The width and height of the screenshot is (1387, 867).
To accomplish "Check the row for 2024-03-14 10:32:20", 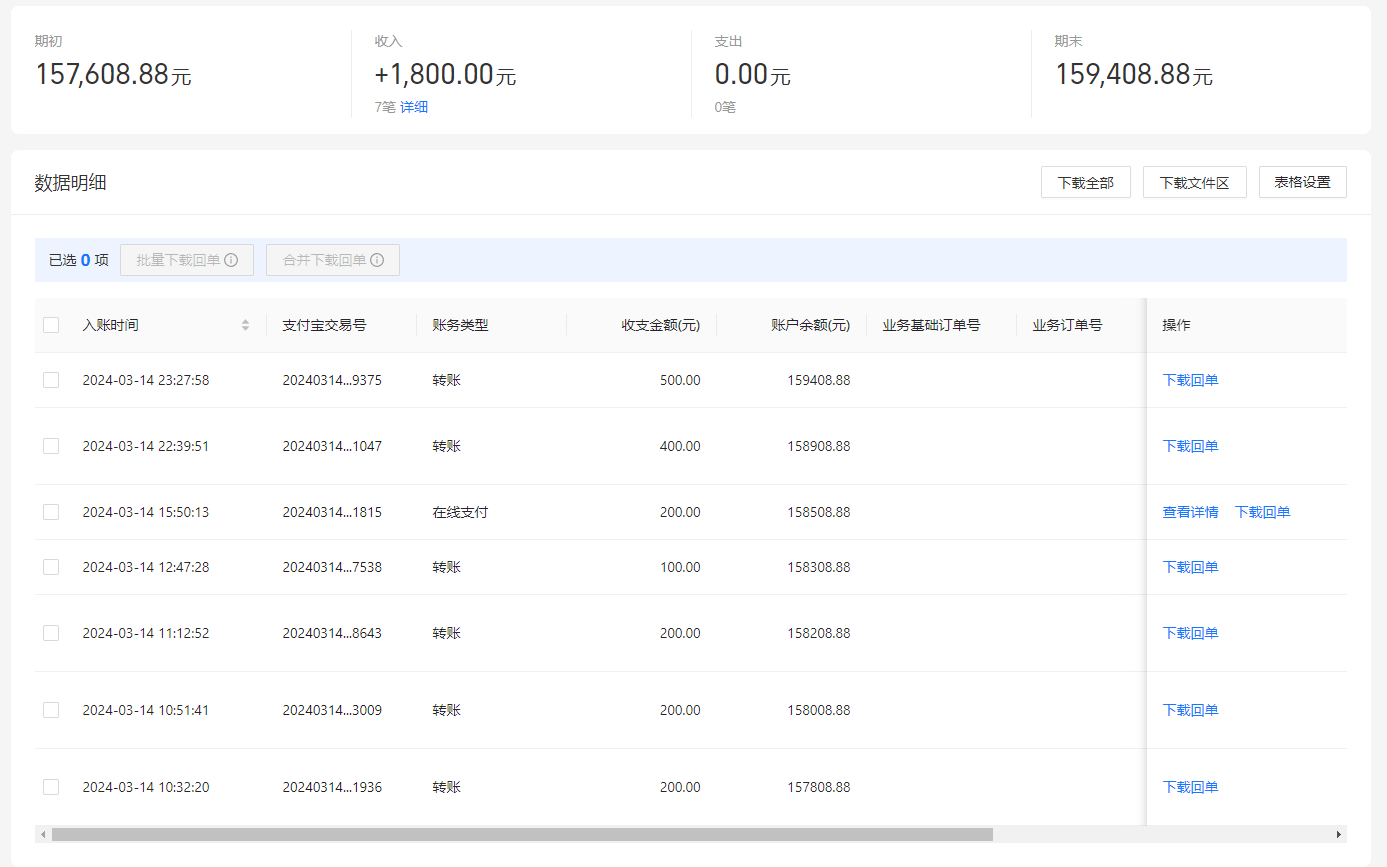I will pyautogui.click(x=51, y=787).
